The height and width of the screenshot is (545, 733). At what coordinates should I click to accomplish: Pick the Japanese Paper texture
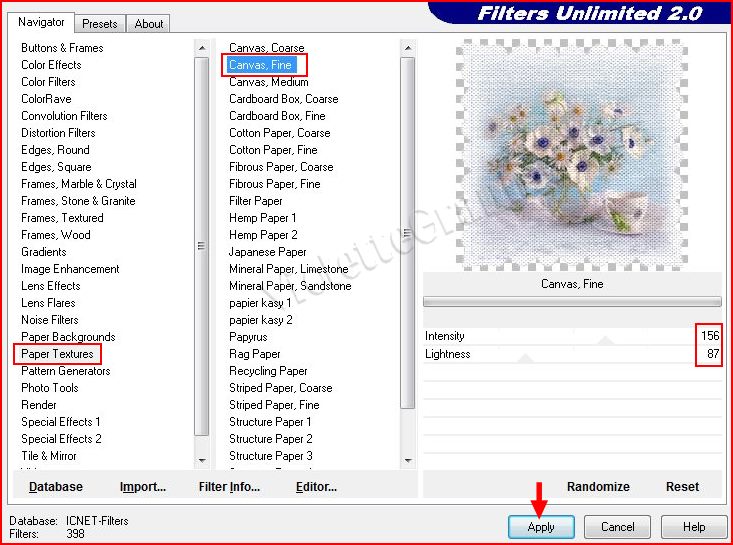coord(267,252)
